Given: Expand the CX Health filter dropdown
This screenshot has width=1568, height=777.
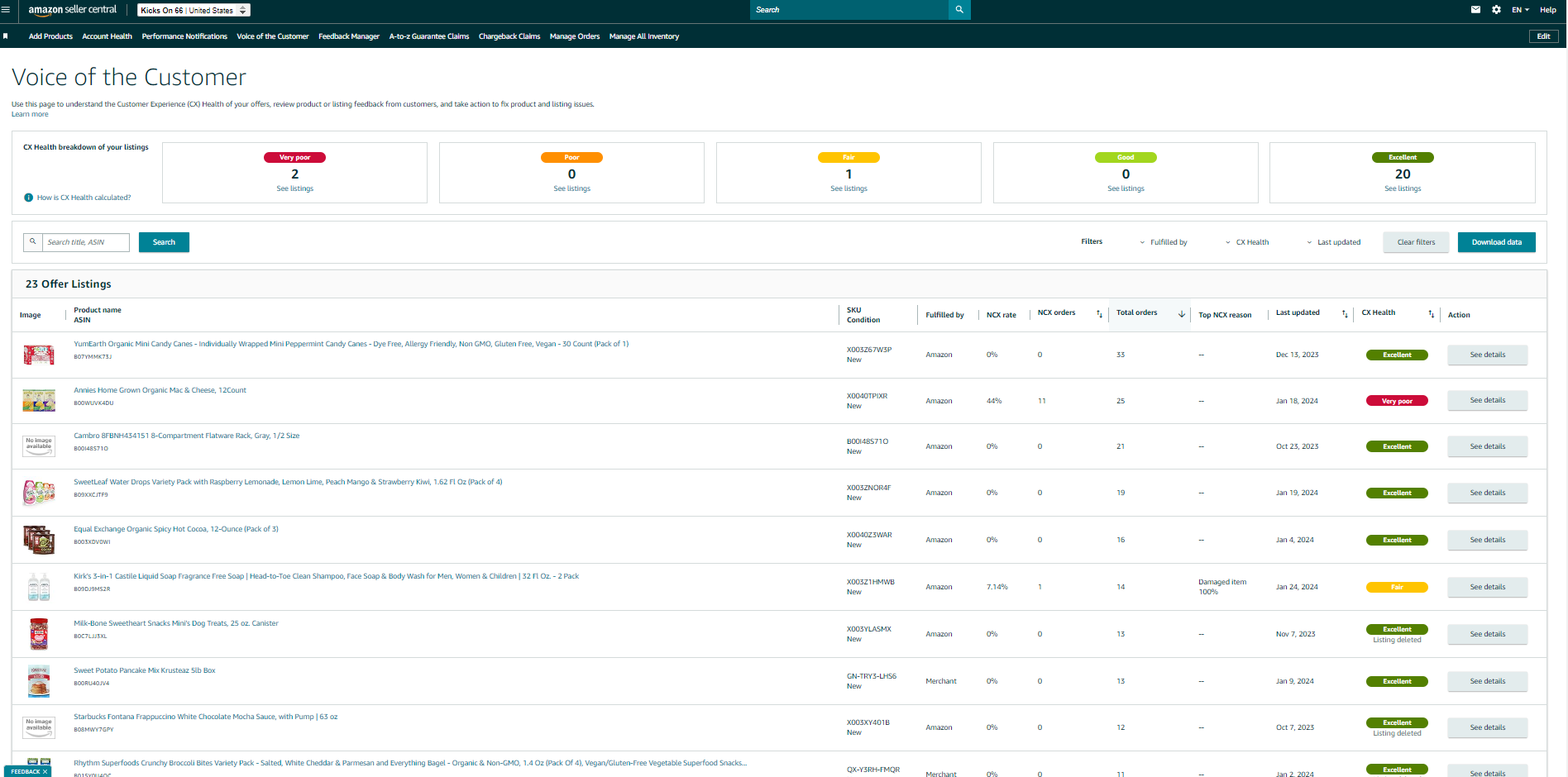Looking at the screenshot, I should pyautogui.click(x=1247, y=242).
